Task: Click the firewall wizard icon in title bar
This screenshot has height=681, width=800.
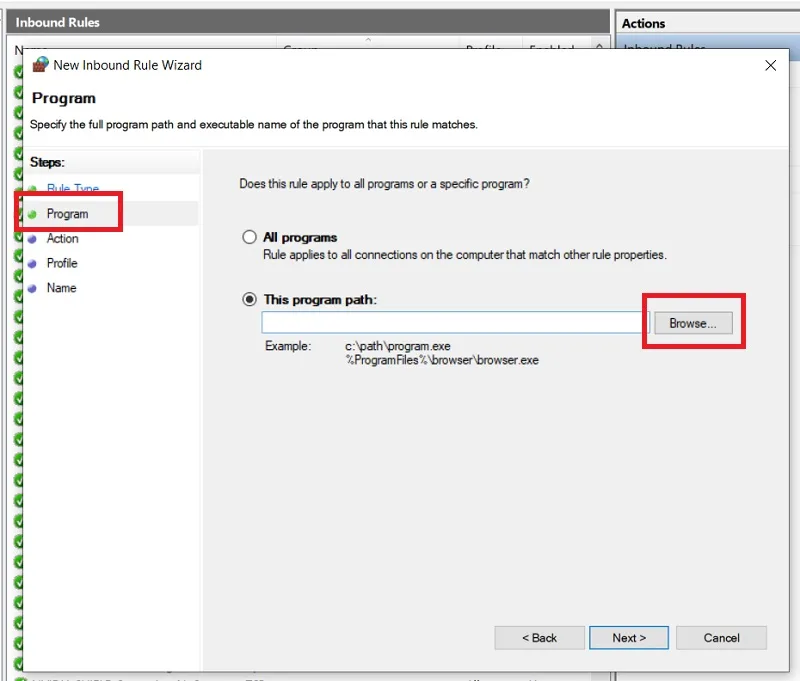Action: pyautogui.click(x=40, y=64)
